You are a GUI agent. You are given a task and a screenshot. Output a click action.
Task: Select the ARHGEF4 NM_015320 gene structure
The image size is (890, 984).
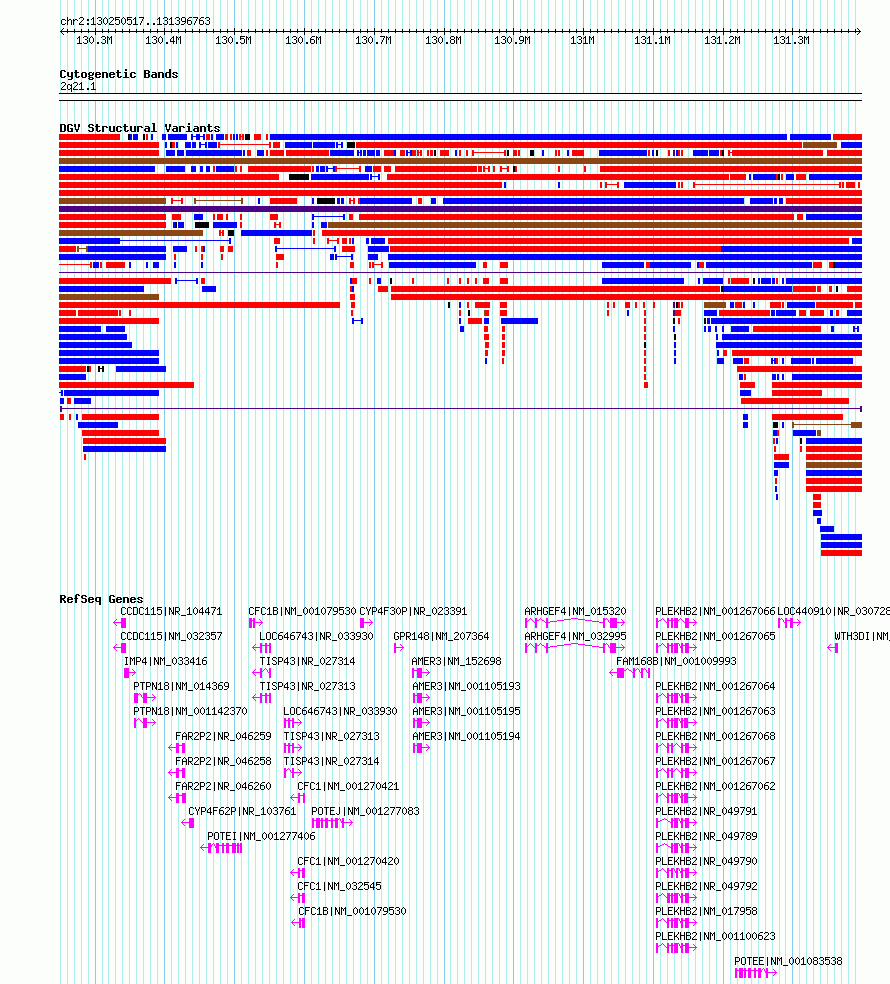click(574, 623)
